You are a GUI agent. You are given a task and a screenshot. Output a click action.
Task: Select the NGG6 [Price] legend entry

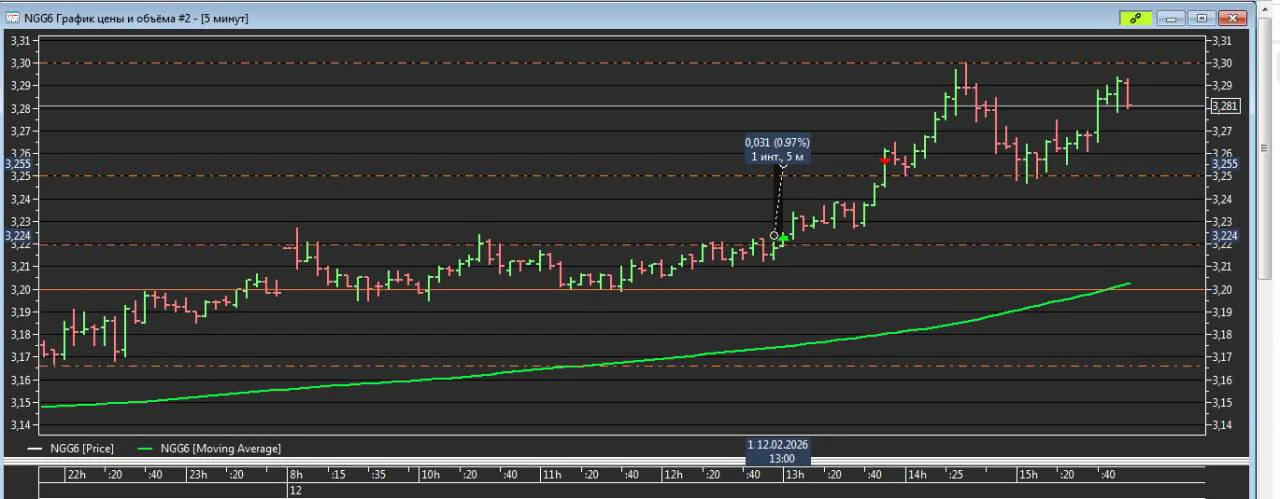coord(72,449)
